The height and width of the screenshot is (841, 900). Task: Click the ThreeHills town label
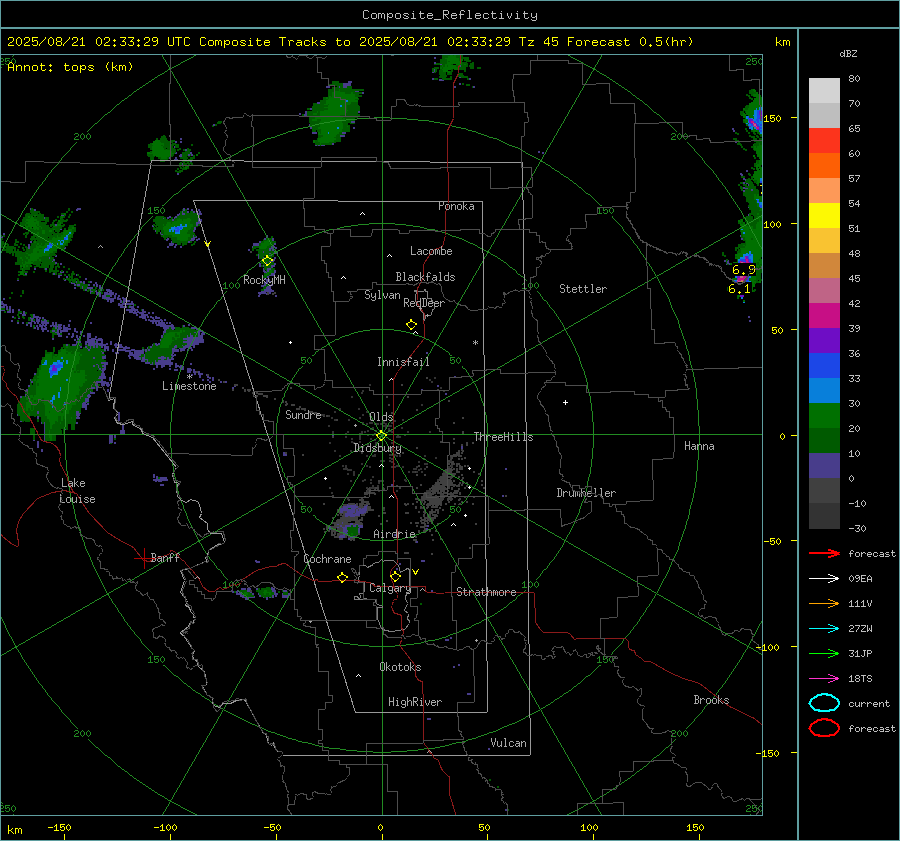(x=503, y=437)
